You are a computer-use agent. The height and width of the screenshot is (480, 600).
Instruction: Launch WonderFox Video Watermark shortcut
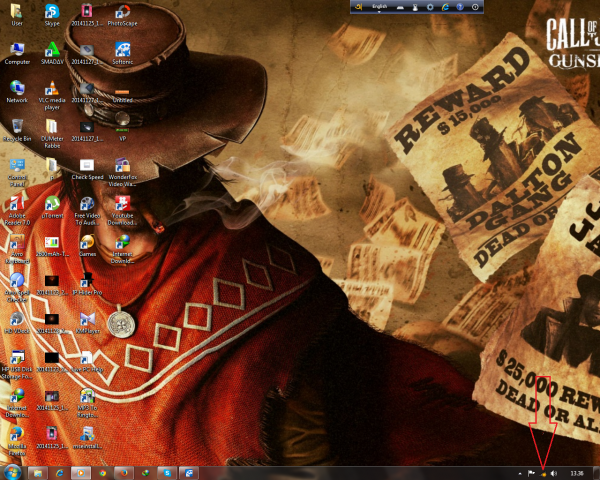(122, 172)
